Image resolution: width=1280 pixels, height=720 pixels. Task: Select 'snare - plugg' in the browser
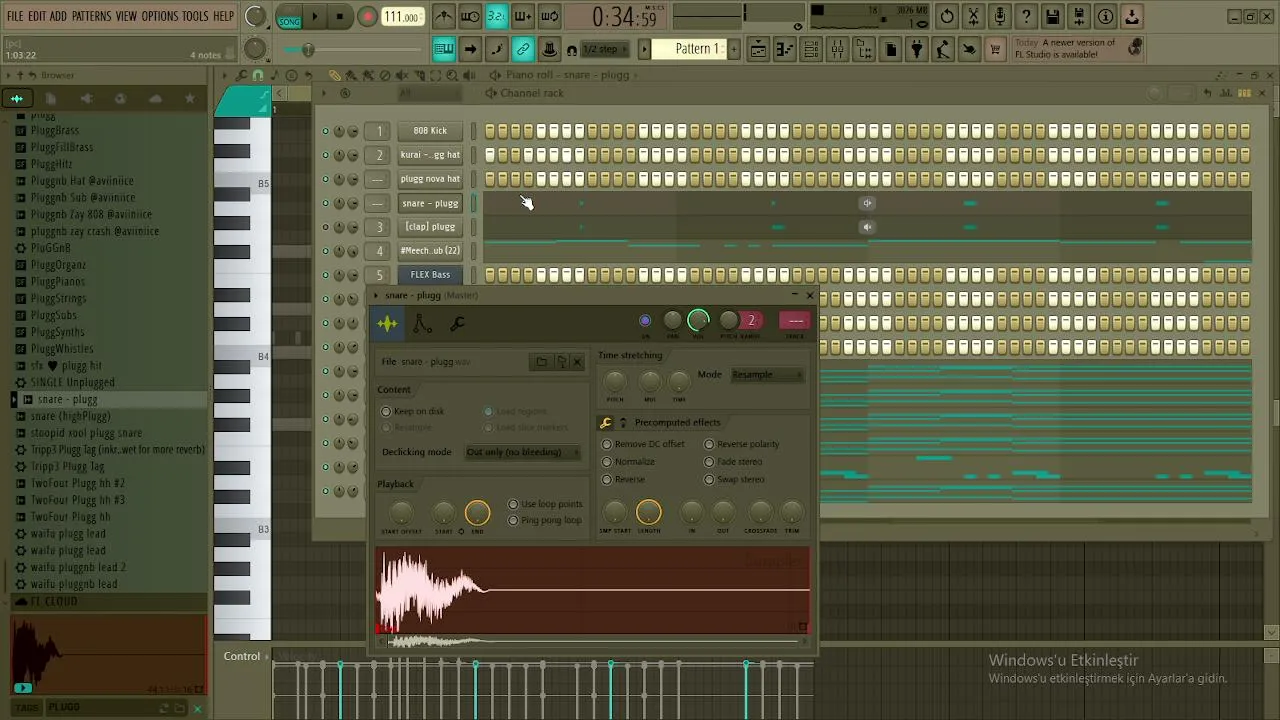(67, 399)
